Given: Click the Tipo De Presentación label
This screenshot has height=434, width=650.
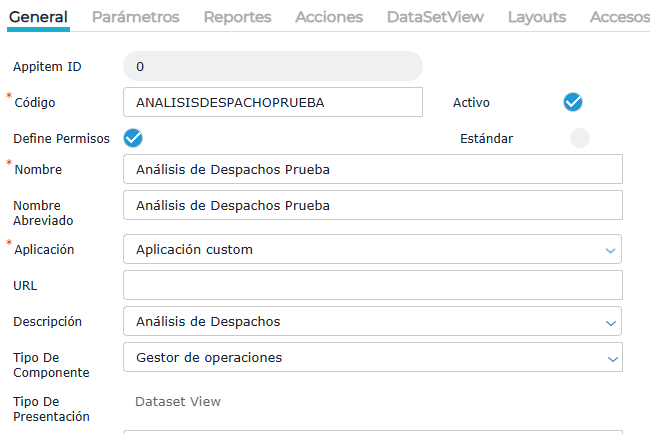Looking at the screenshot, I should click(x=51, y=408).
